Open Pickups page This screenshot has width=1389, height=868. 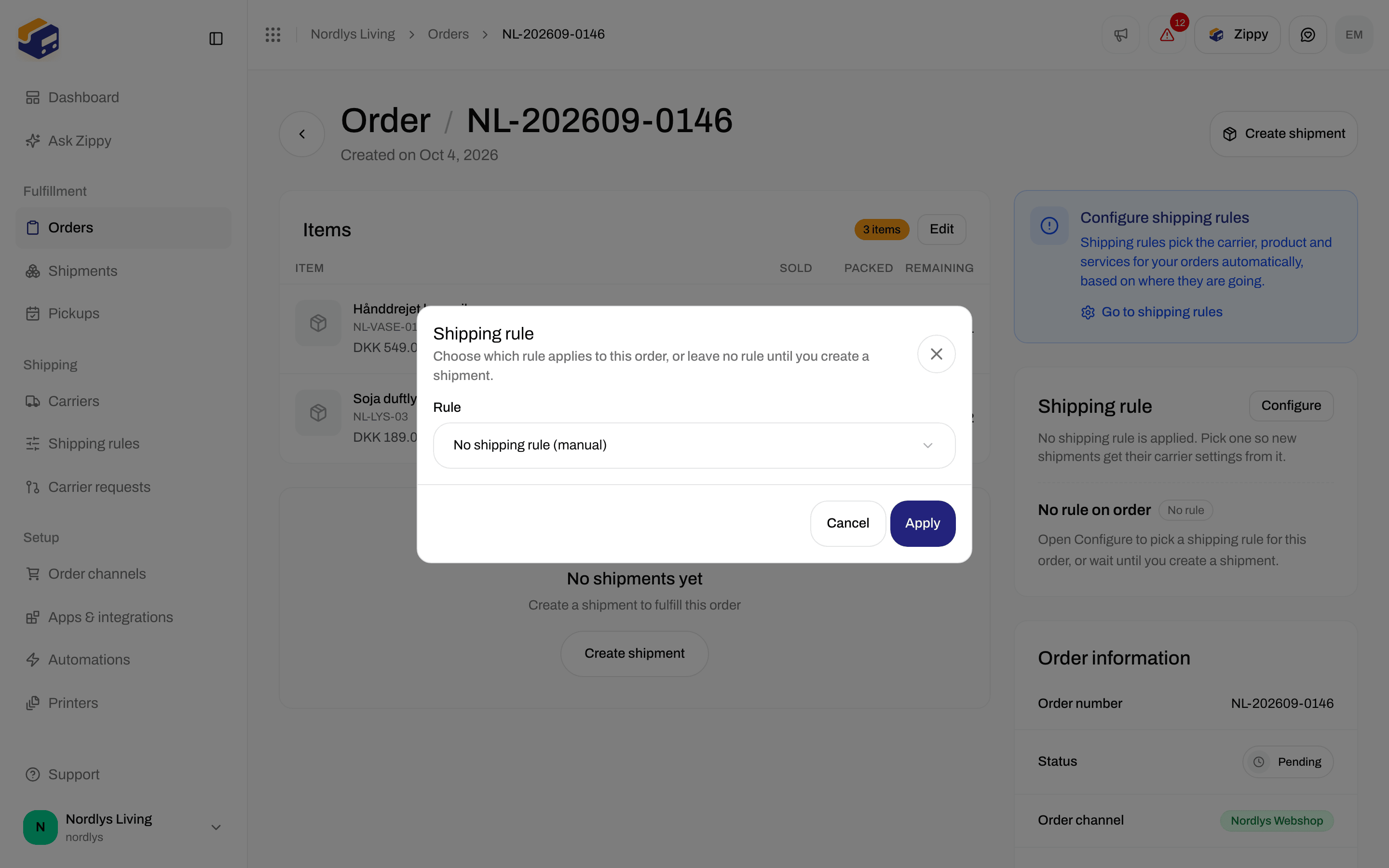point(123,313)
